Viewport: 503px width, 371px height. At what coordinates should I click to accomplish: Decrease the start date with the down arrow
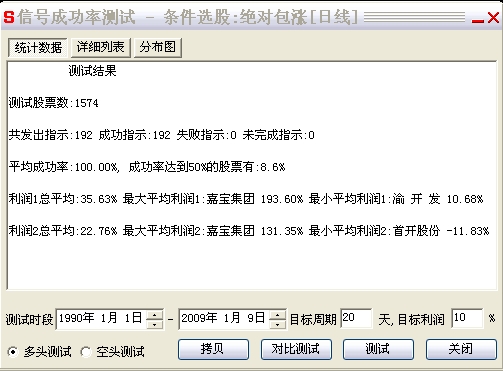pos(155,324)
